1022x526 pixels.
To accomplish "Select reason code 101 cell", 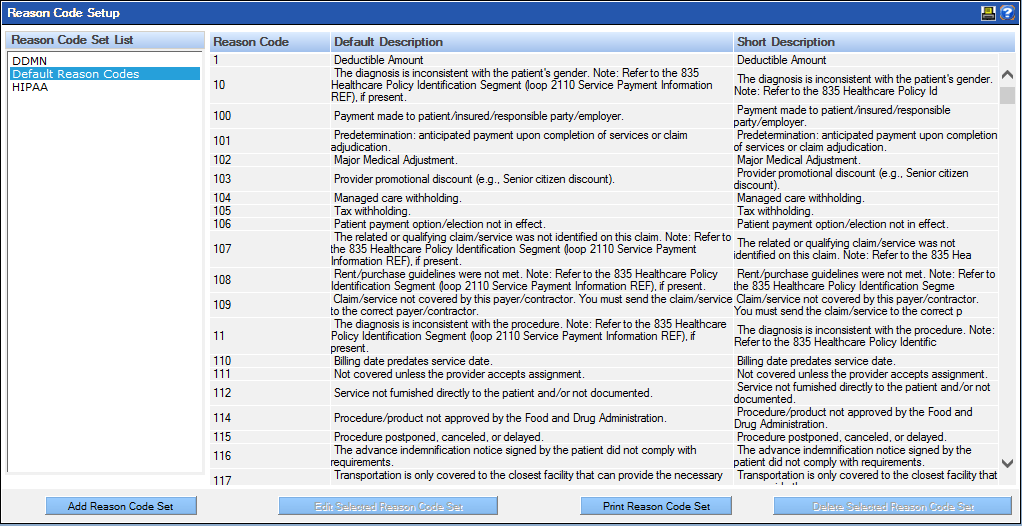I will pyautogui.click(x=270, y=141).
